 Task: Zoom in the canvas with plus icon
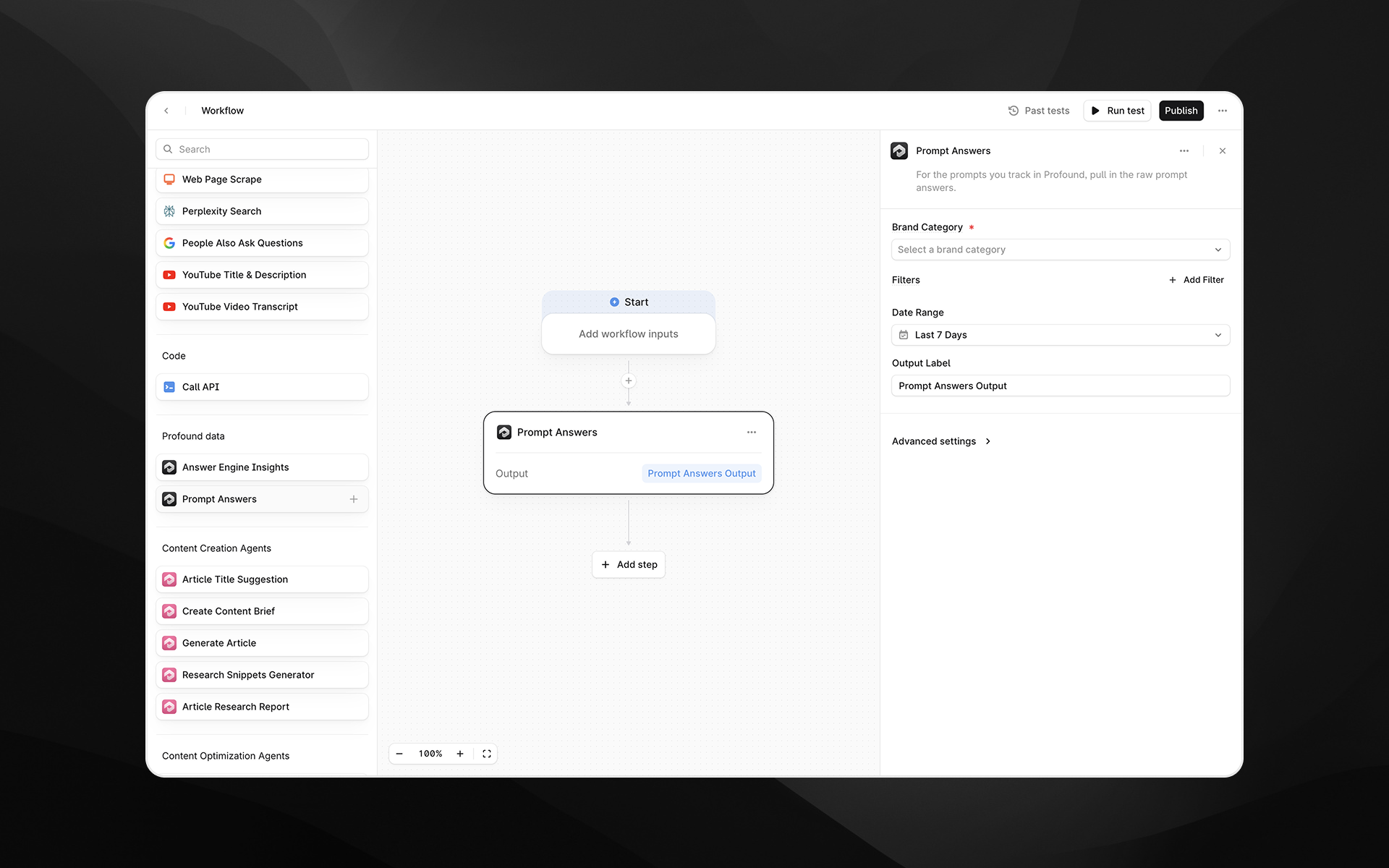tap(460, 754)
